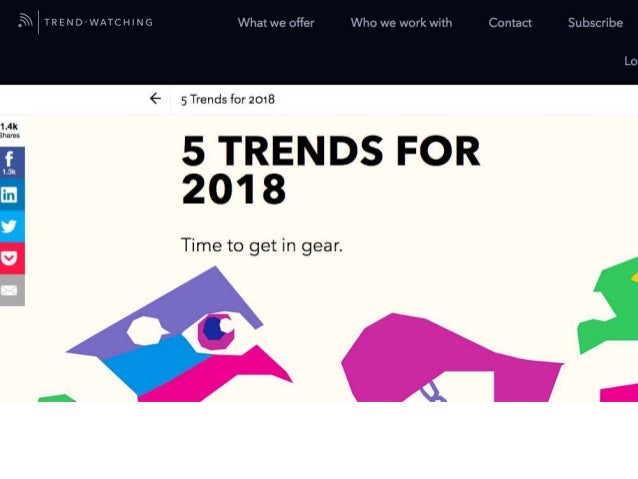
Task: Click the TREND·WATCHING brand text
Action: pos(98,22)
